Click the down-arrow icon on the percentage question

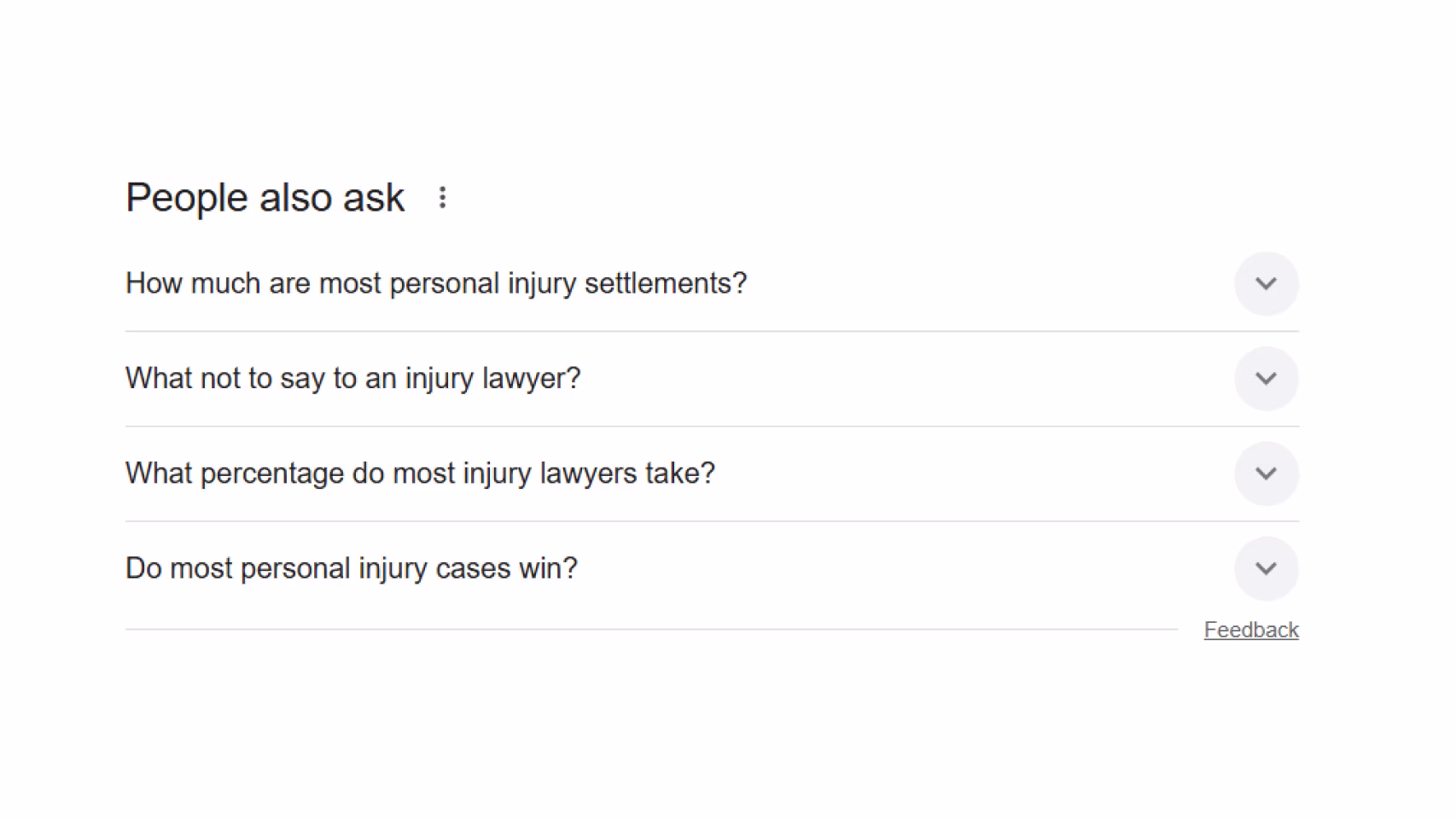coord(1267,473)
